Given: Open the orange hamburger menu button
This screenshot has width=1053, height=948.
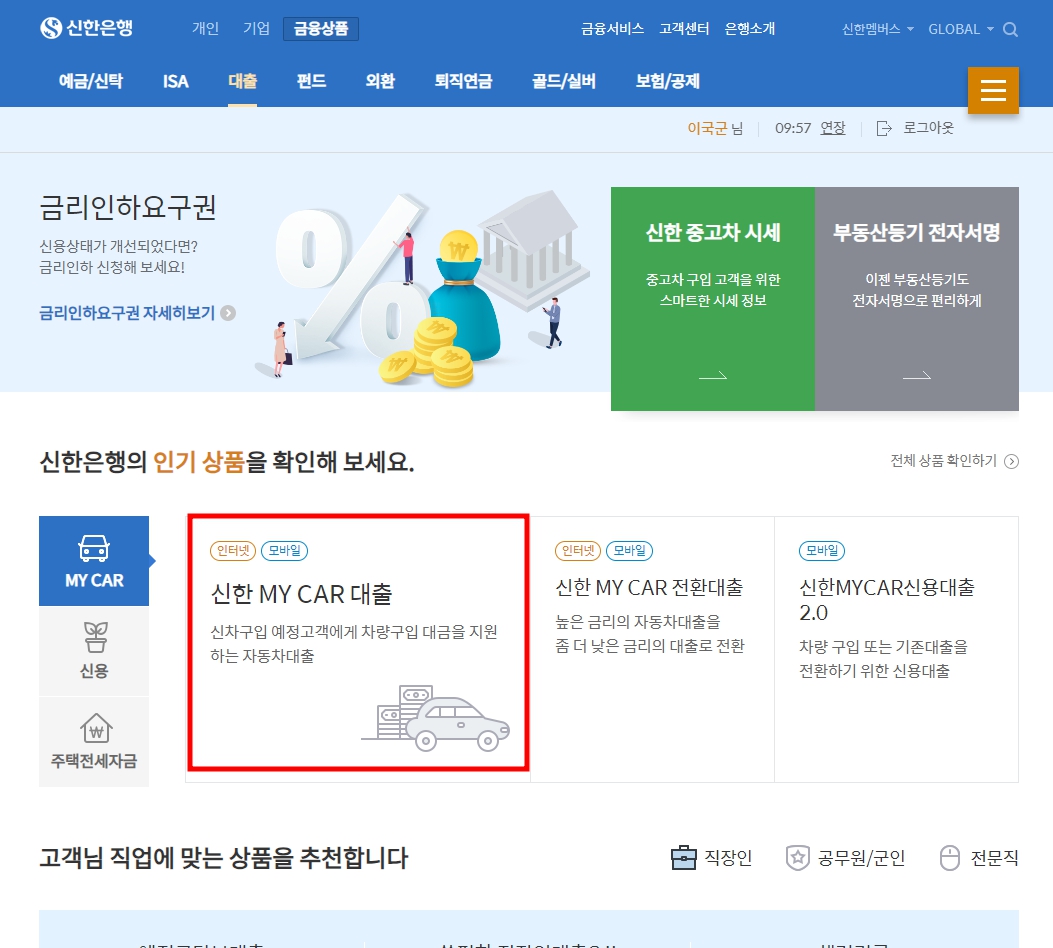Looking at the screenshot, I should coord(993,90).
